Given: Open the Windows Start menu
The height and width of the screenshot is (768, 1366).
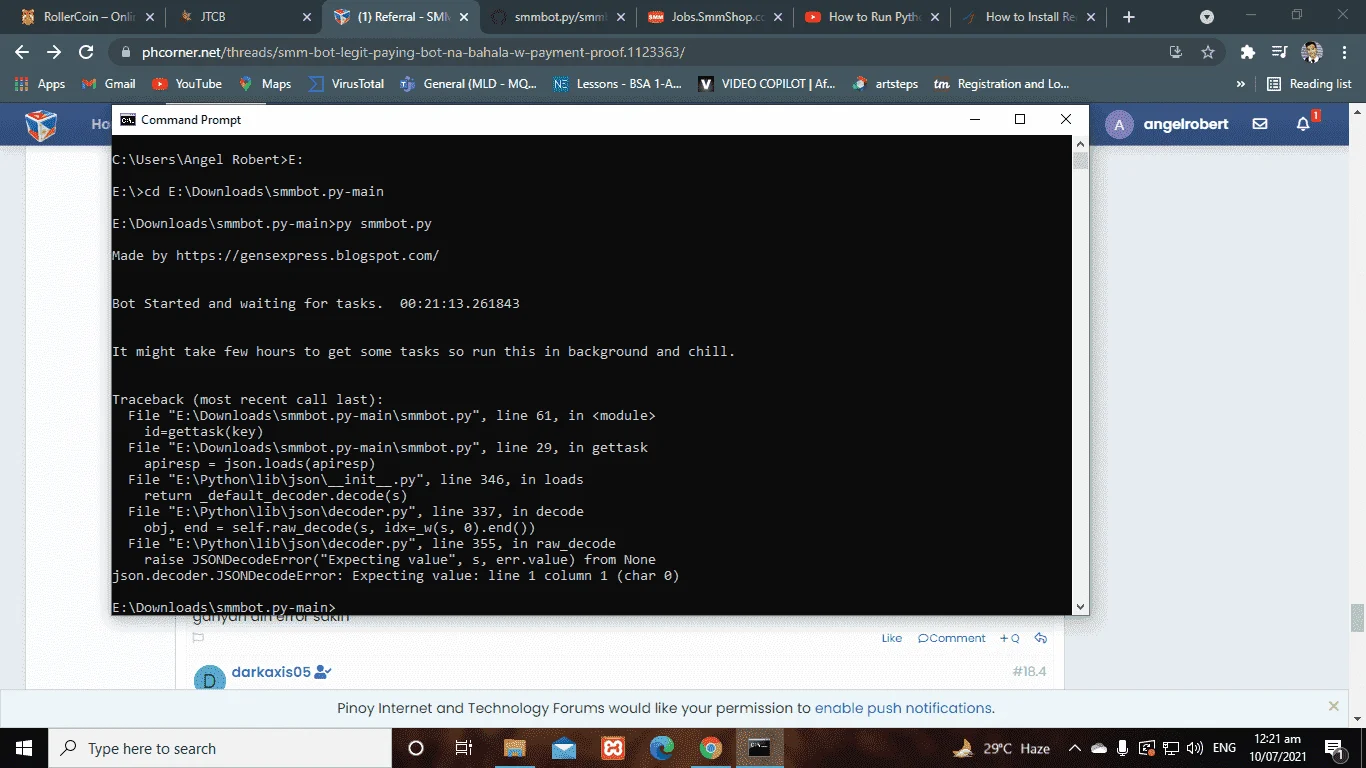Looking at the screenshot, I should [24, 748].
